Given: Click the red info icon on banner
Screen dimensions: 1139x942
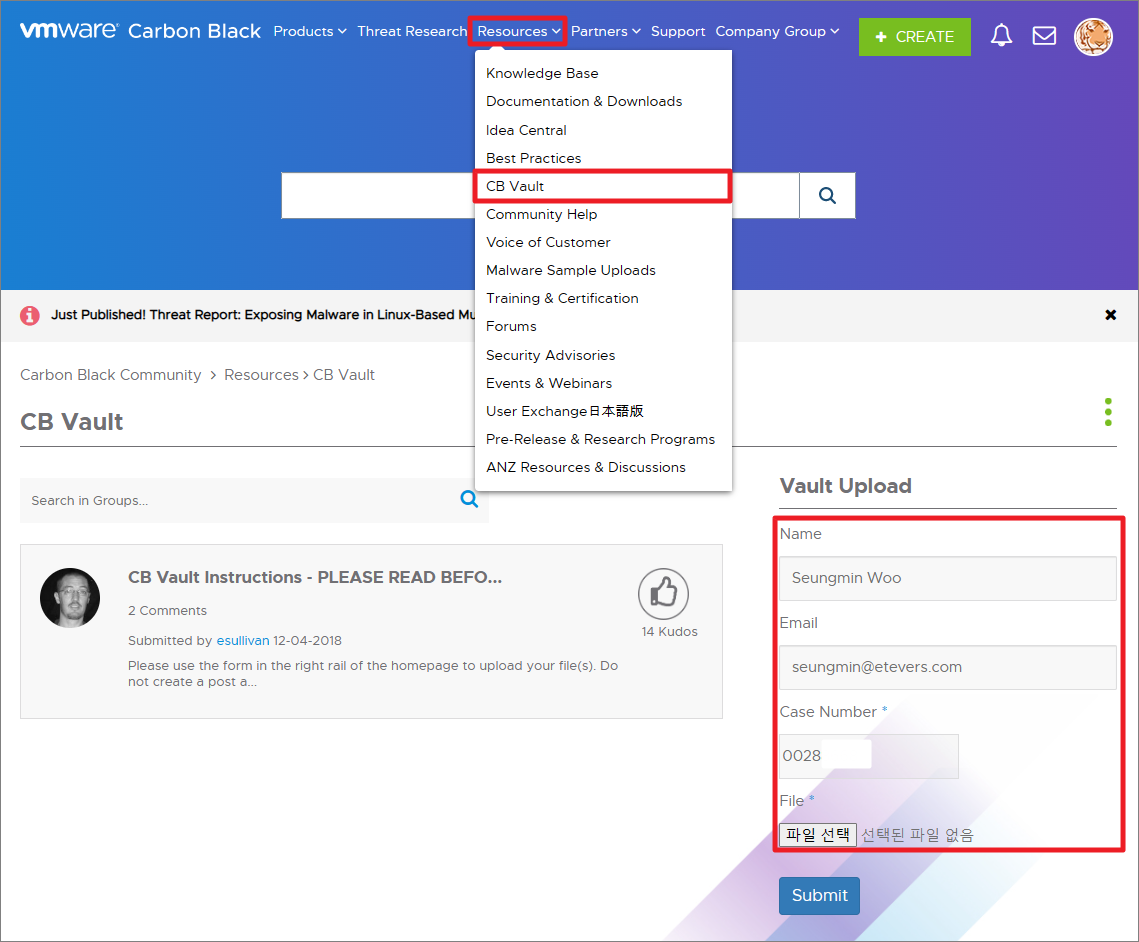Looking at the screenshot, I should point(30,315).
